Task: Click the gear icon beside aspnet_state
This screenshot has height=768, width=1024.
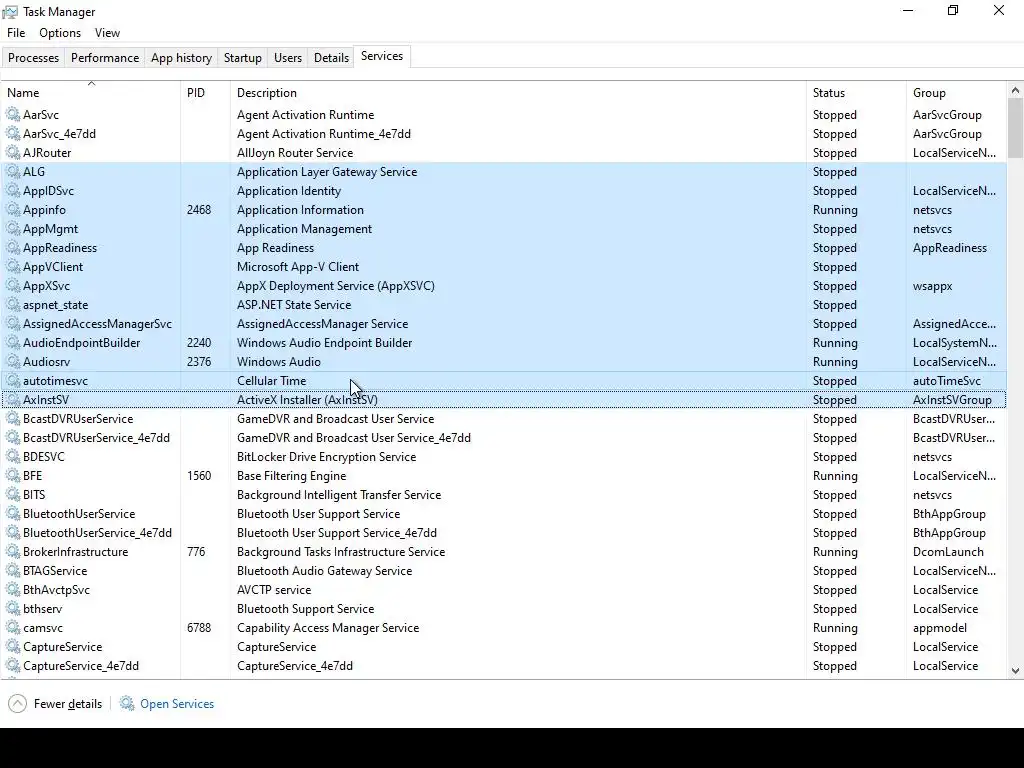Action: (13, 304)
